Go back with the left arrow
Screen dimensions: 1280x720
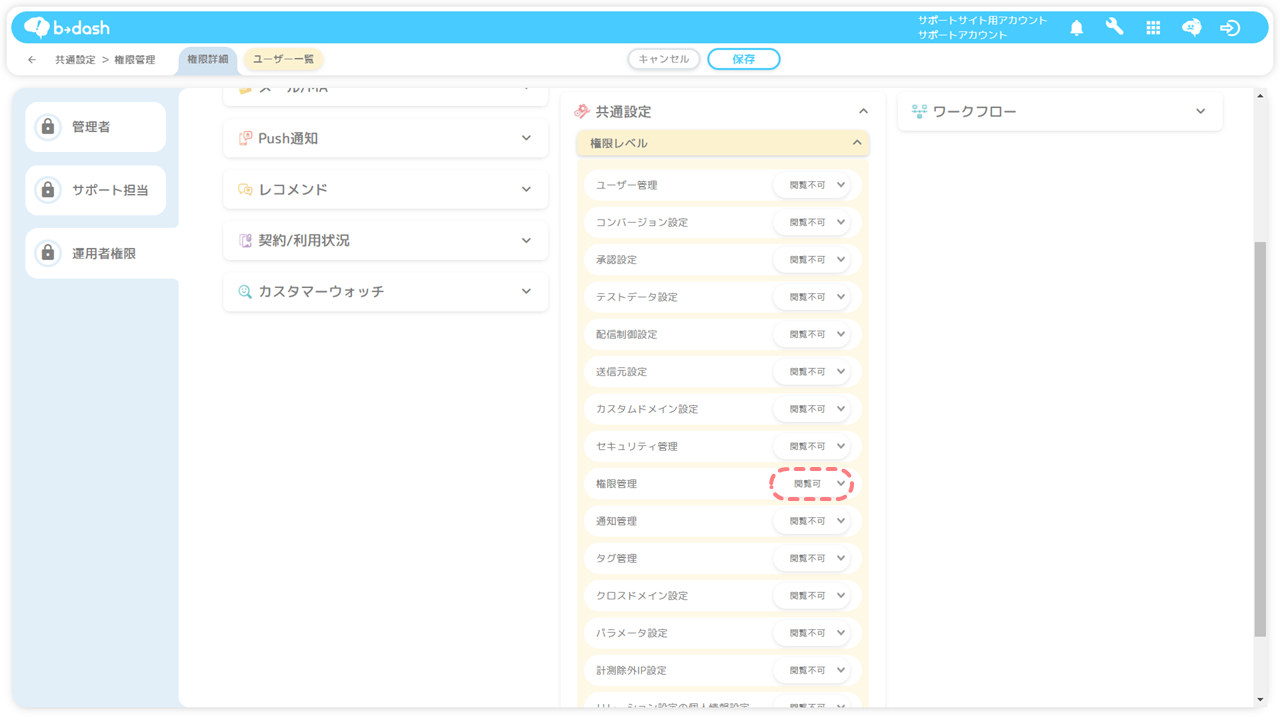[x=32, y=59]
